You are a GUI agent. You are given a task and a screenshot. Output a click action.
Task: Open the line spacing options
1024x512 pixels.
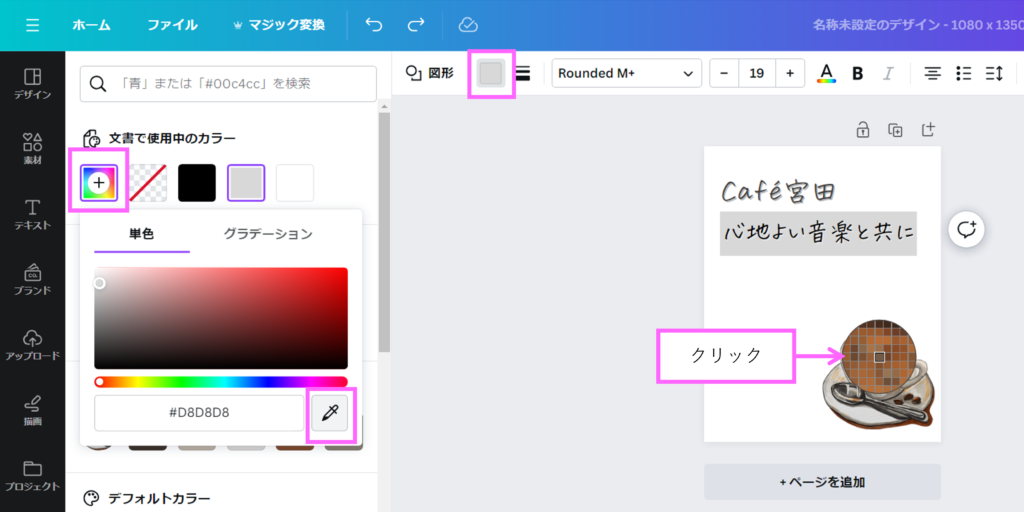(994, 73)
